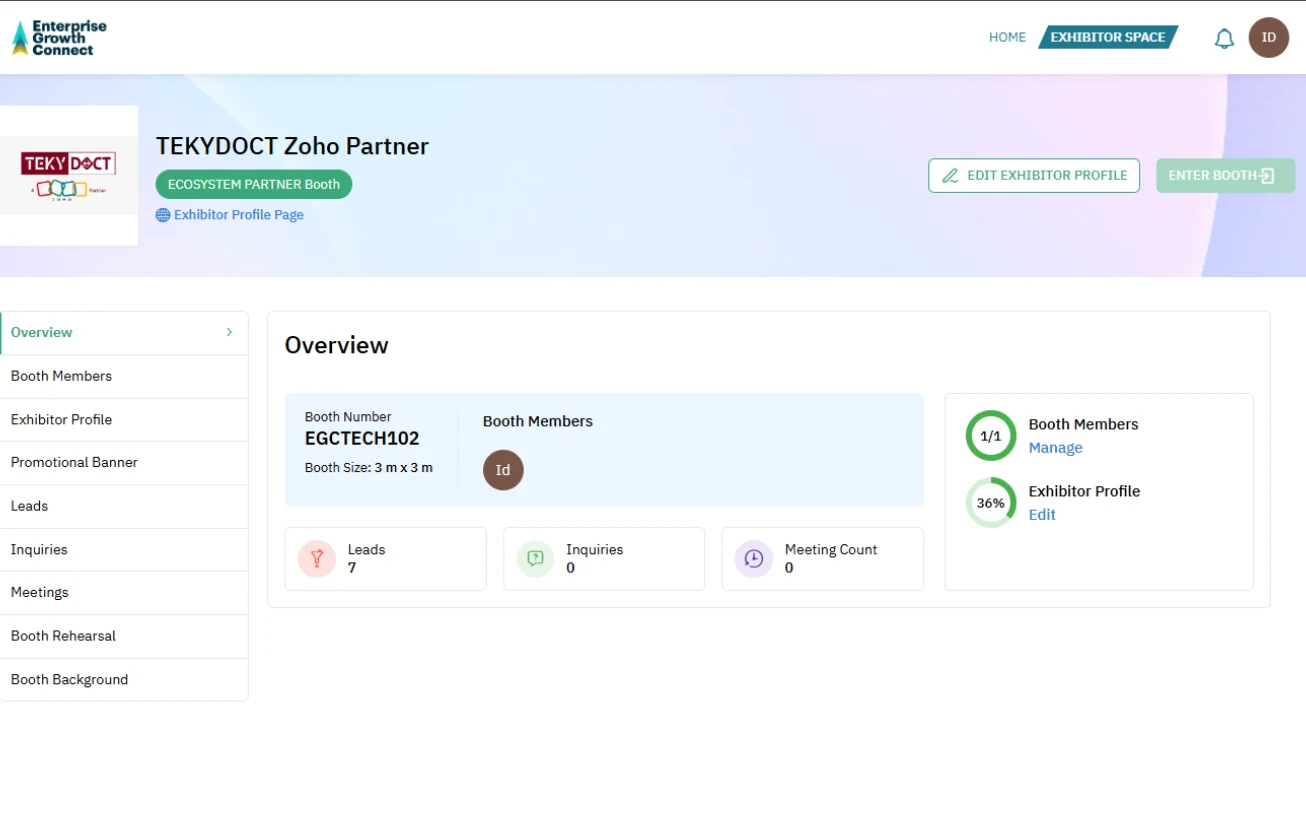Click the 36% profile completion ring
1306x825 pixels.
pyautogui.click(x=990, y=503)
